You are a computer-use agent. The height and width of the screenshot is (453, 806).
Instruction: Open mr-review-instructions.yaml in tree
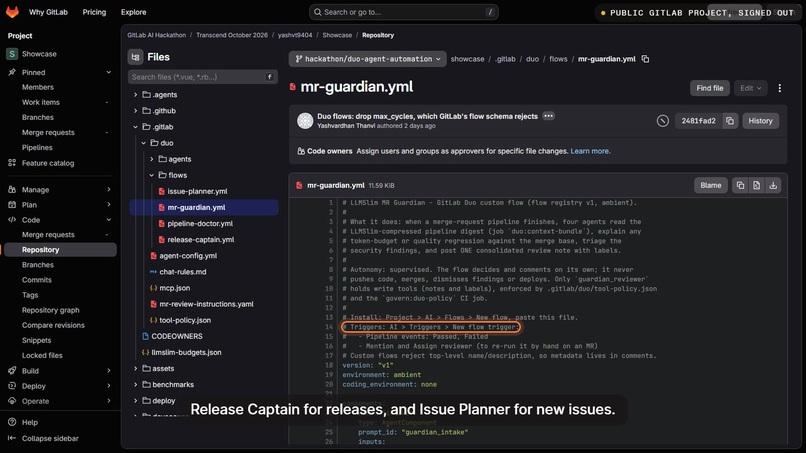click(206, 304)
